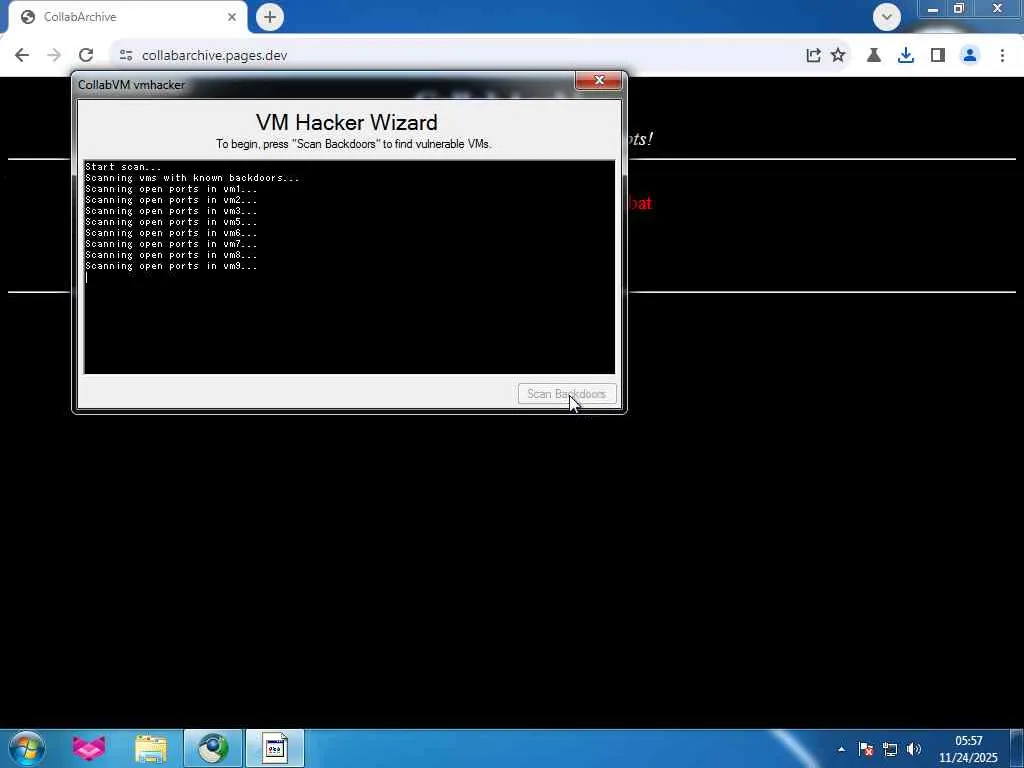Open the Action Center flag icon
The width and height of the screenshot is (1024, 768).
[865, 749]
